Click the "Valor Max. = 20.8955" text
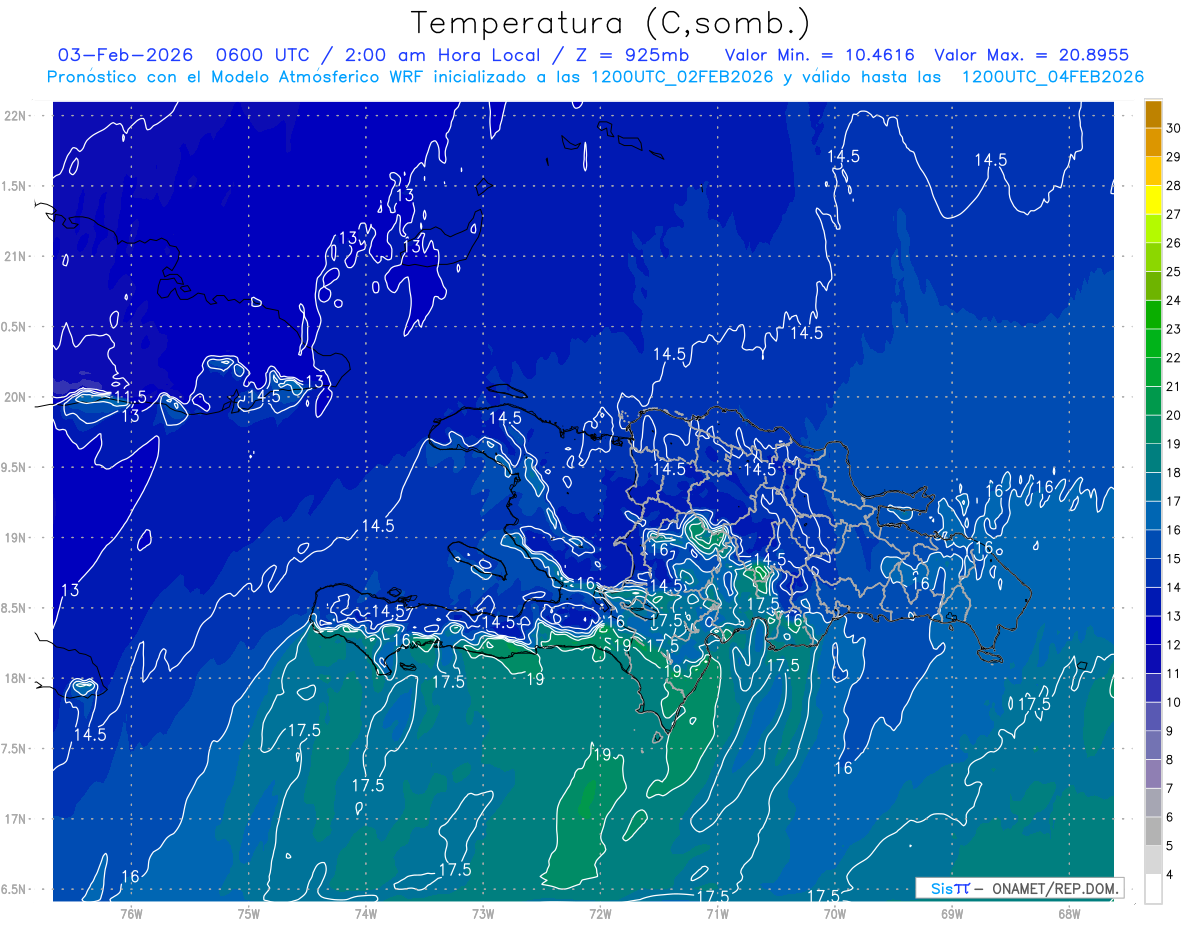The image size is (1200, 927). (1031, 55)
